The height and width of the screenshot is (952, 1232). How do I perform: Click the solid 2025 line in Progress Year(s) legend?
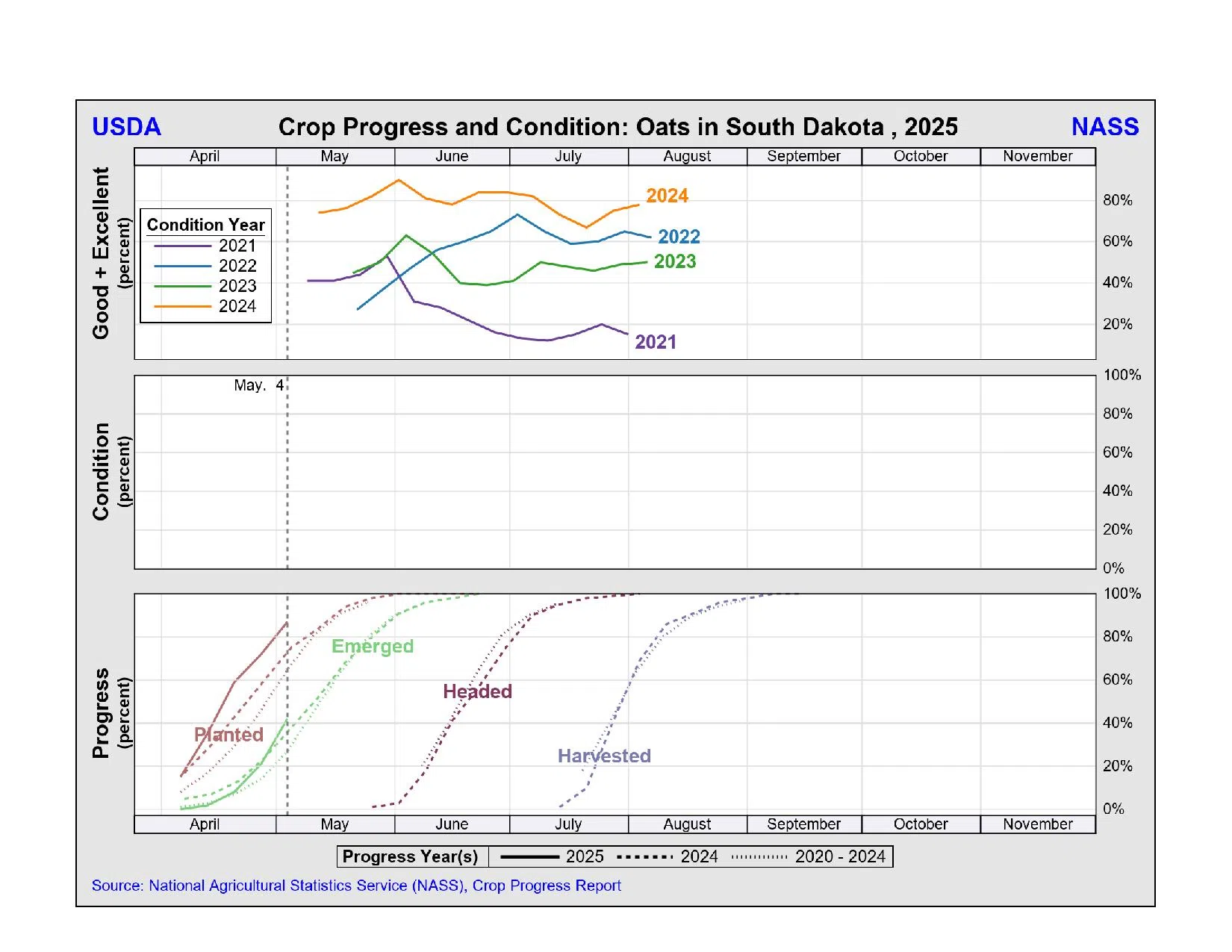[529, 857]
